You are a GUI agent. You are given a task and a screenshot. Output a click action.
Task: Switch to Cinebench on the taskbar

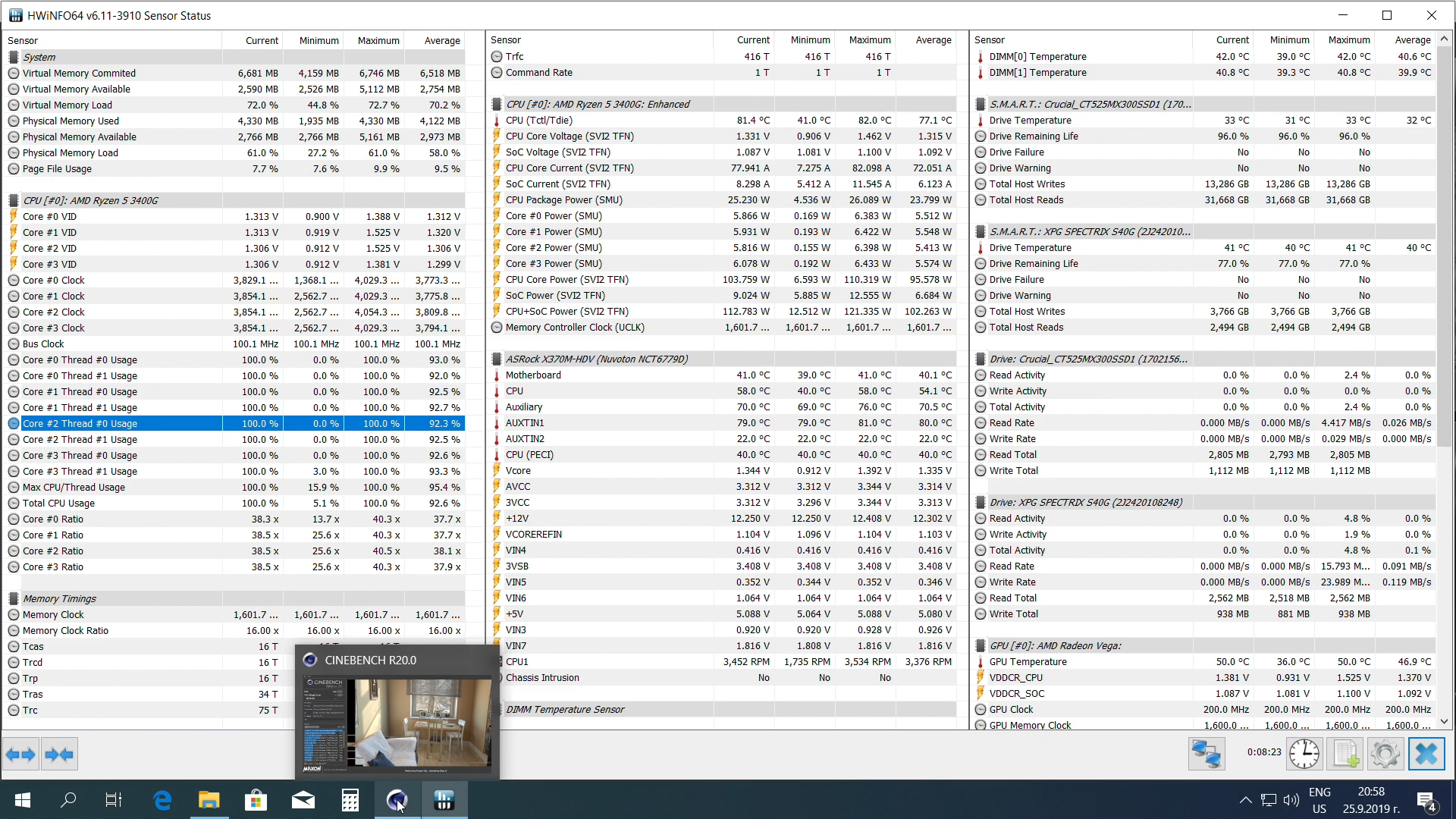(x=397, y=800)
